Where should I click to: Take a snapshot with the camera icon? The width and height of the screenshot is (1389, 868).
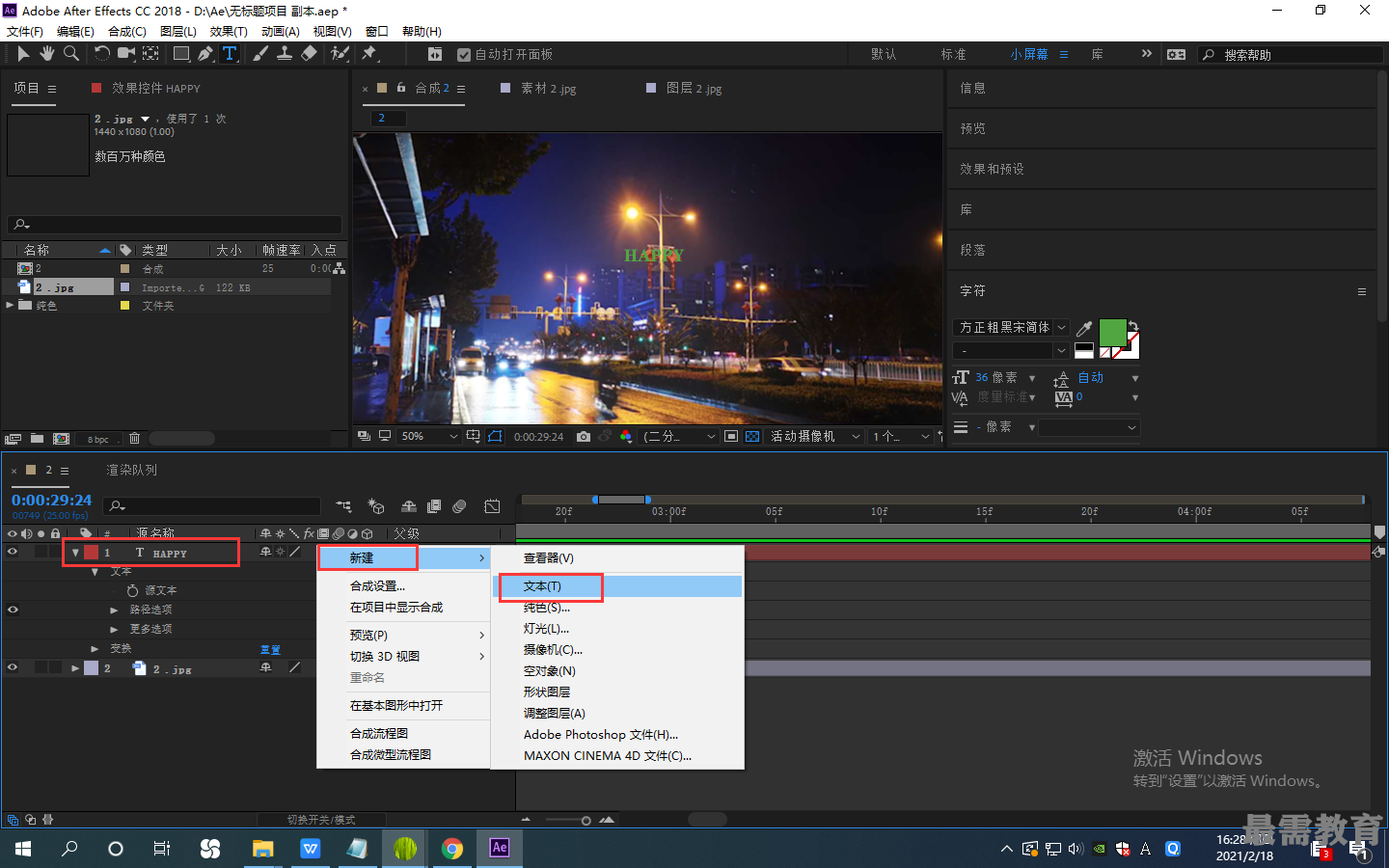(584, 437)
